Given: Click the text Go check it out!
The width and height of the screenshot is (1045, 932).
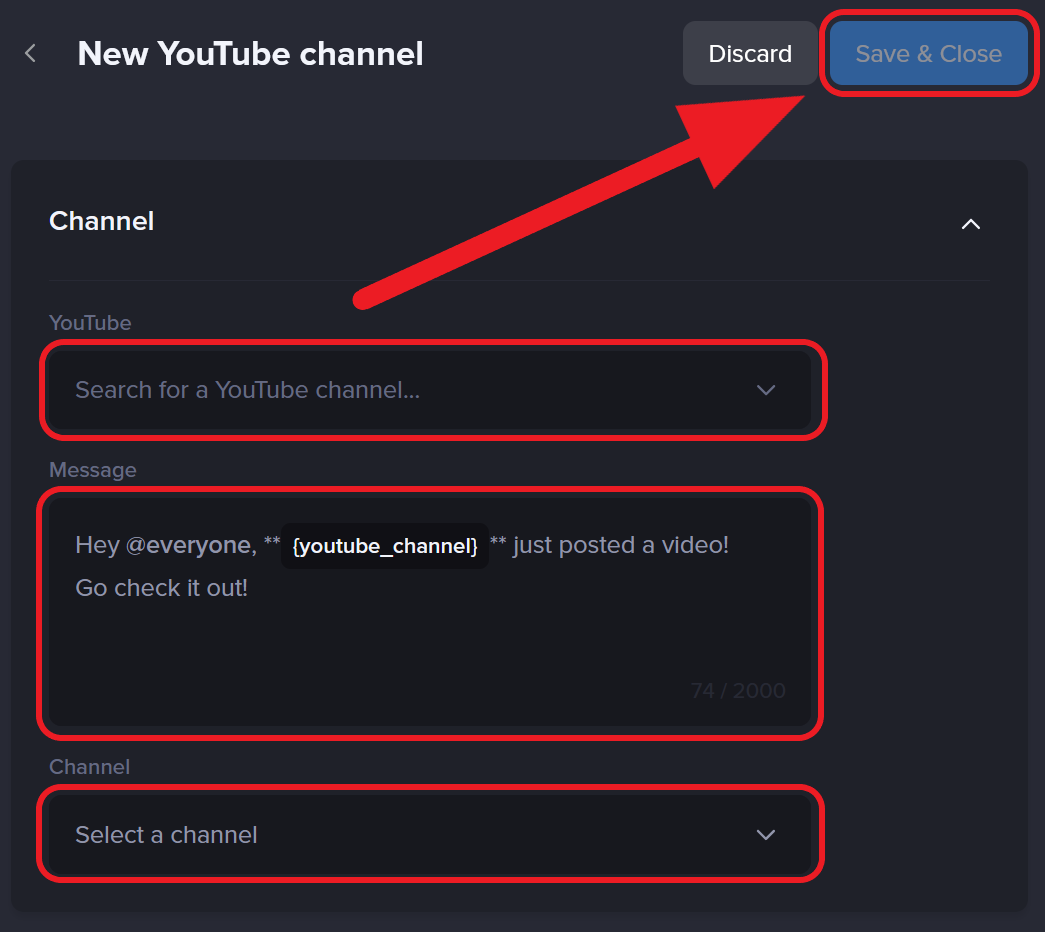Looking at the screenshot, I should 161,588.
